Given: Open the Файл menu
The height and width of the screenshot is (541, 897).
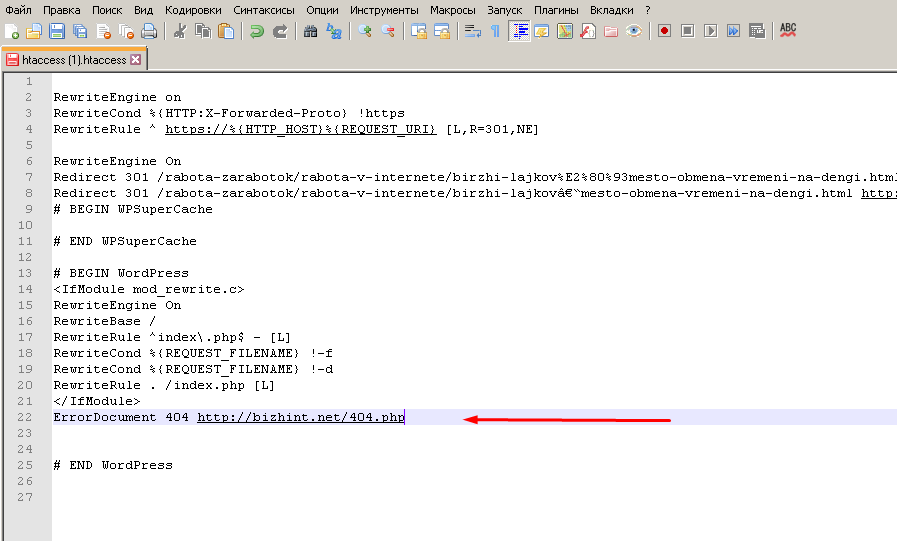Looking at the screenshot, I should pos(19,10).
